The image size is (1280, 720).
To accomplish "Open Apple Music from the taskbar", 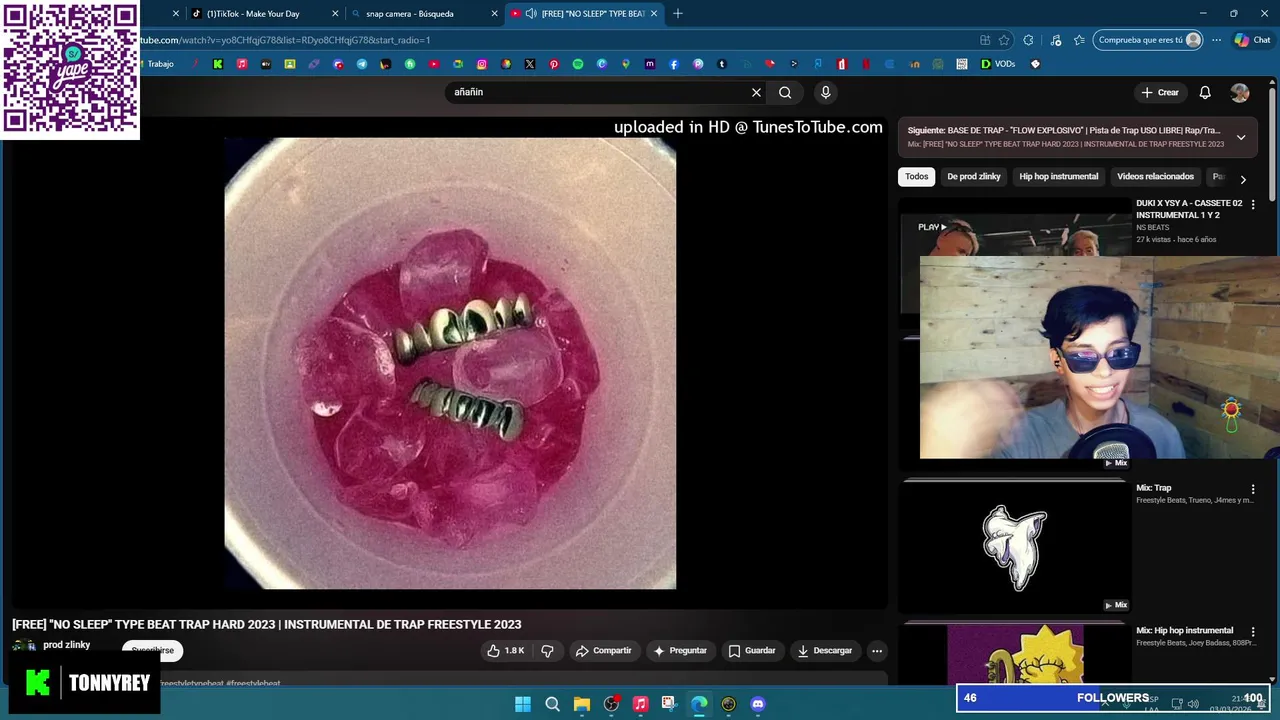I will coord(641,704).
